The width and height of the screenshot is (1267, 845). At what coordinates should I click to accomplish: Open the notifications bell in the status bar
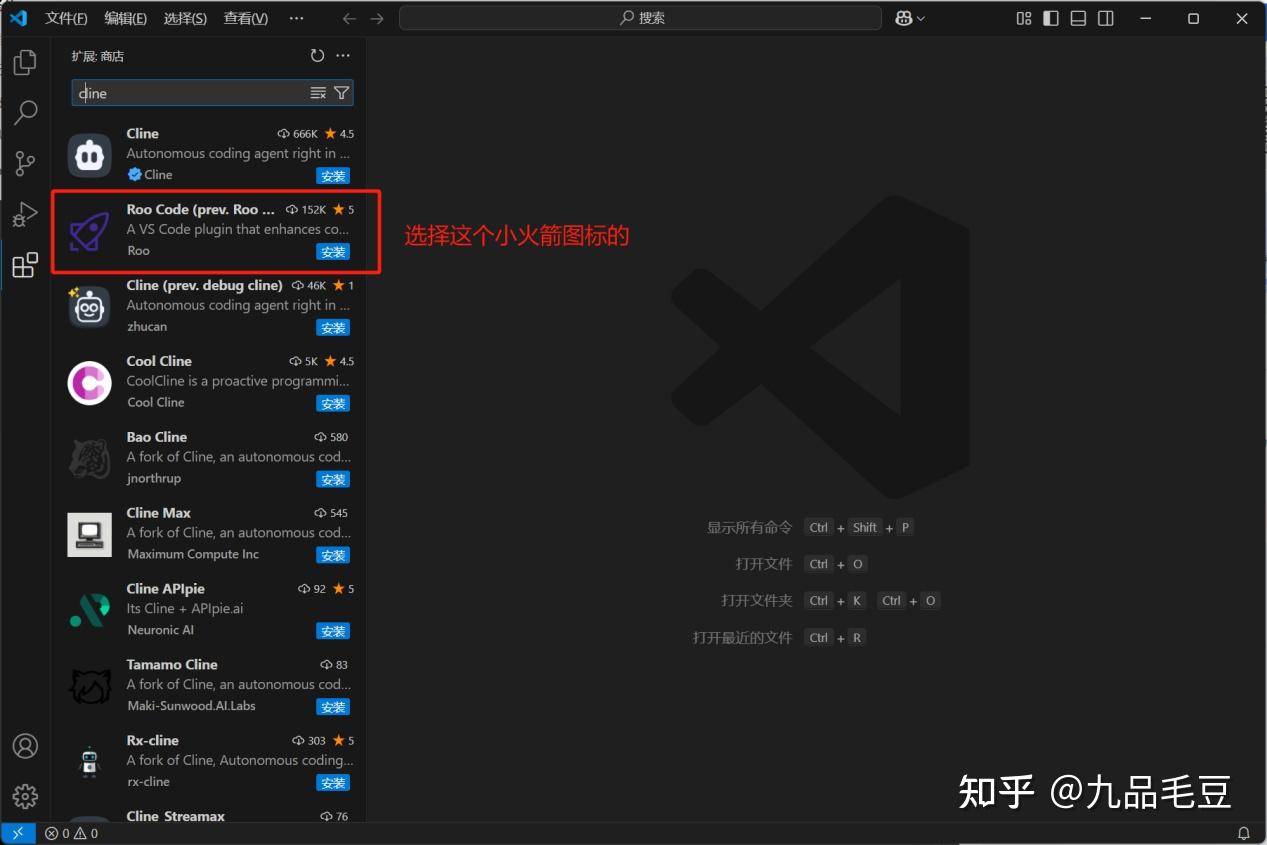click(x=1243, y=832)
